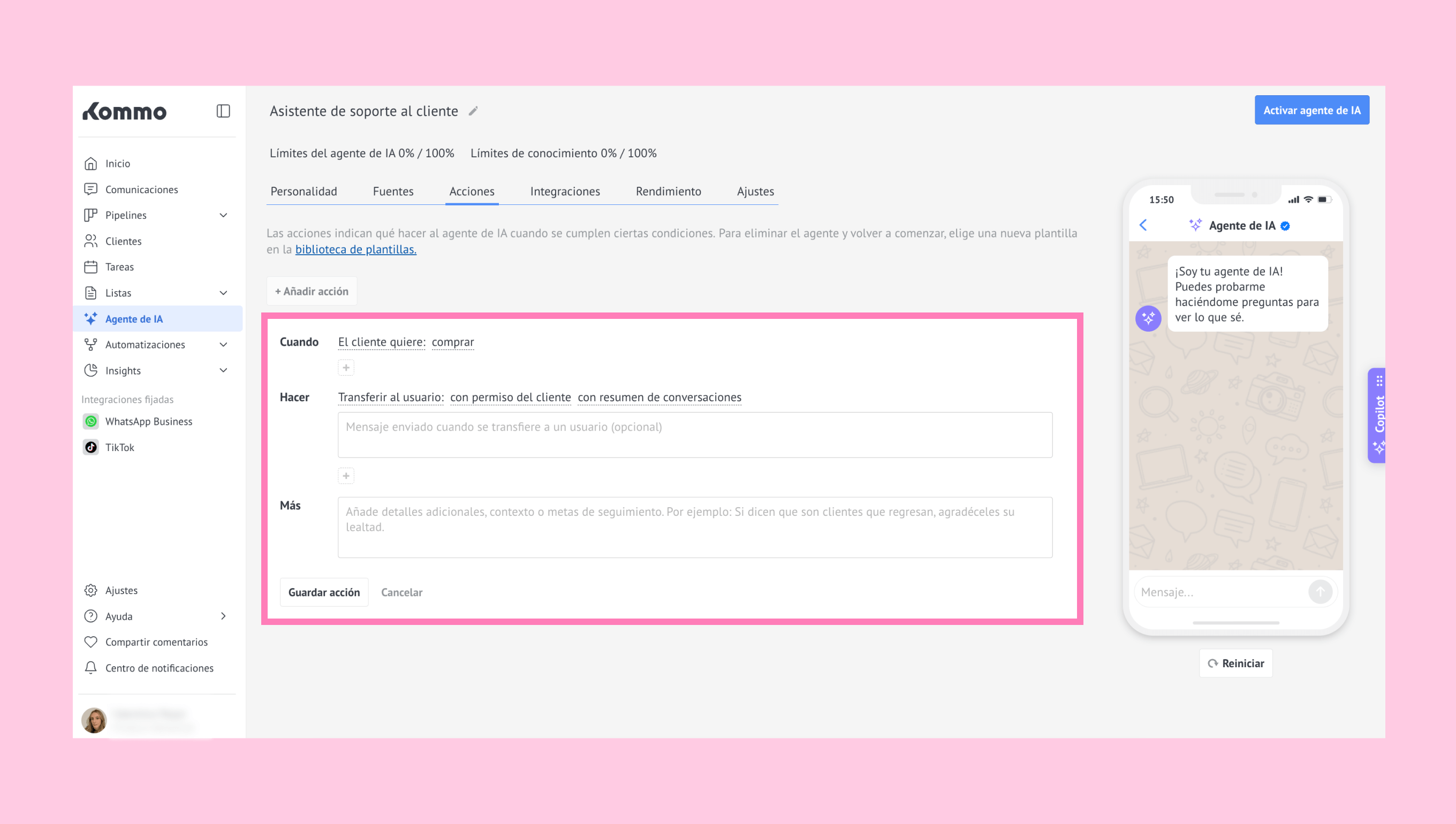Click the back arrow in the phone preview

[x=1143, y=225]
